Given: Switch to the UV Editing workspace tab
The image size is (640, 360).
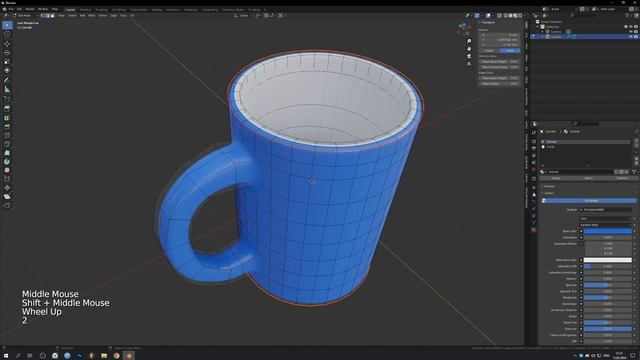Looking at the screenshot, I should 119,9.
